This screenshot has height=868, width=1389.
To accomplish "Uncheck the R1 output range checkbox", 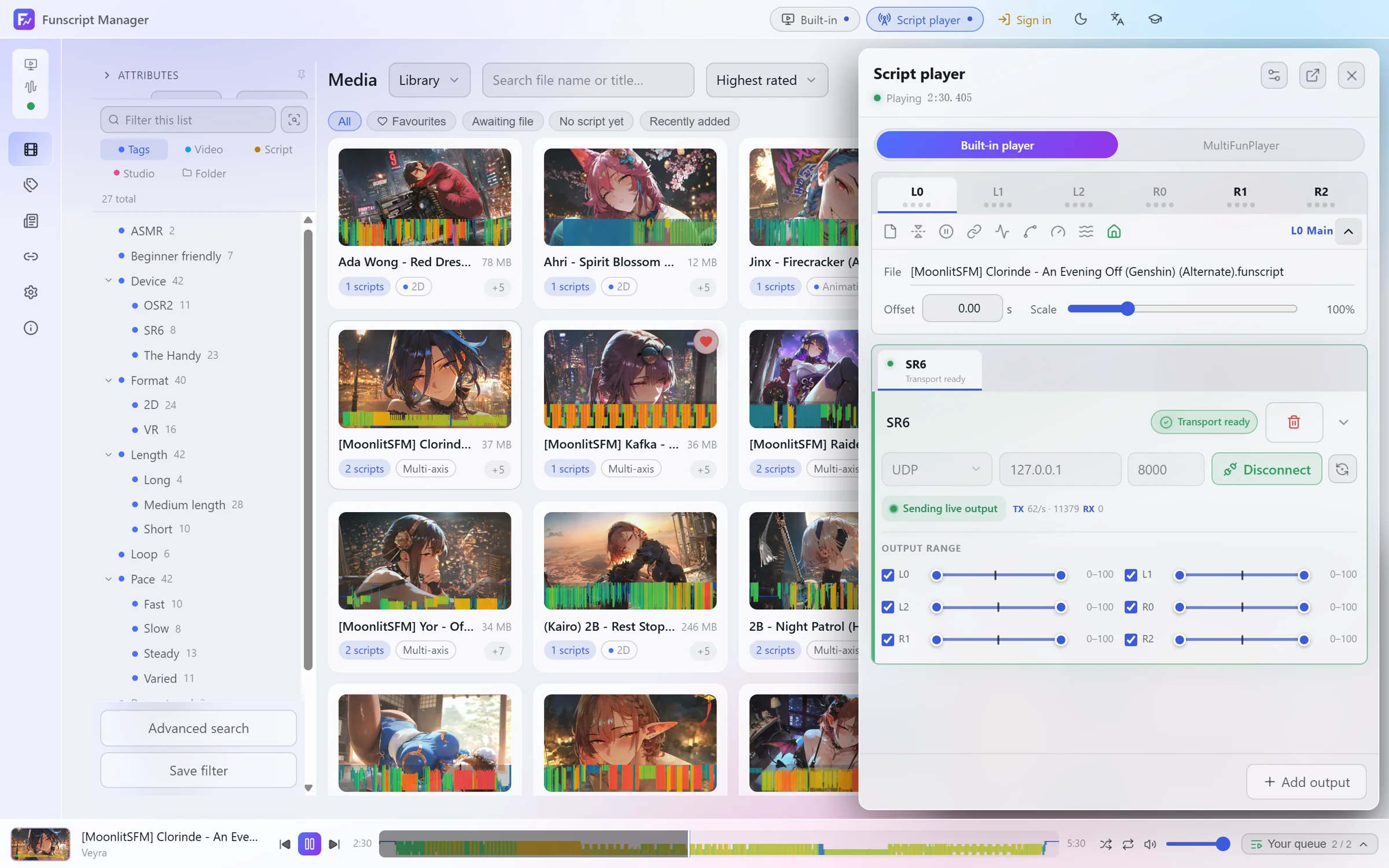I will 888,640.
